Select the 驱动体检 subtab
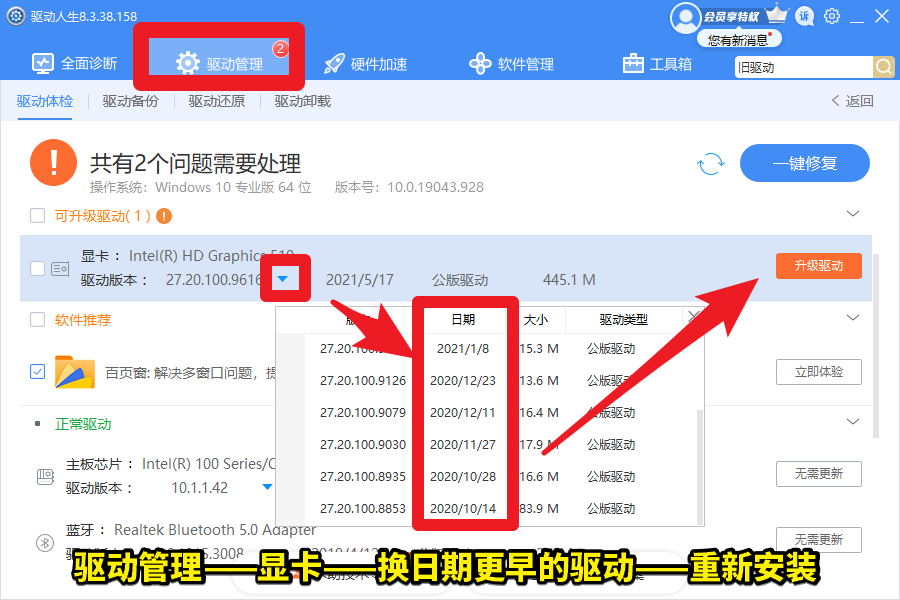This screenshot has height=600, width=900. (45, 101)
